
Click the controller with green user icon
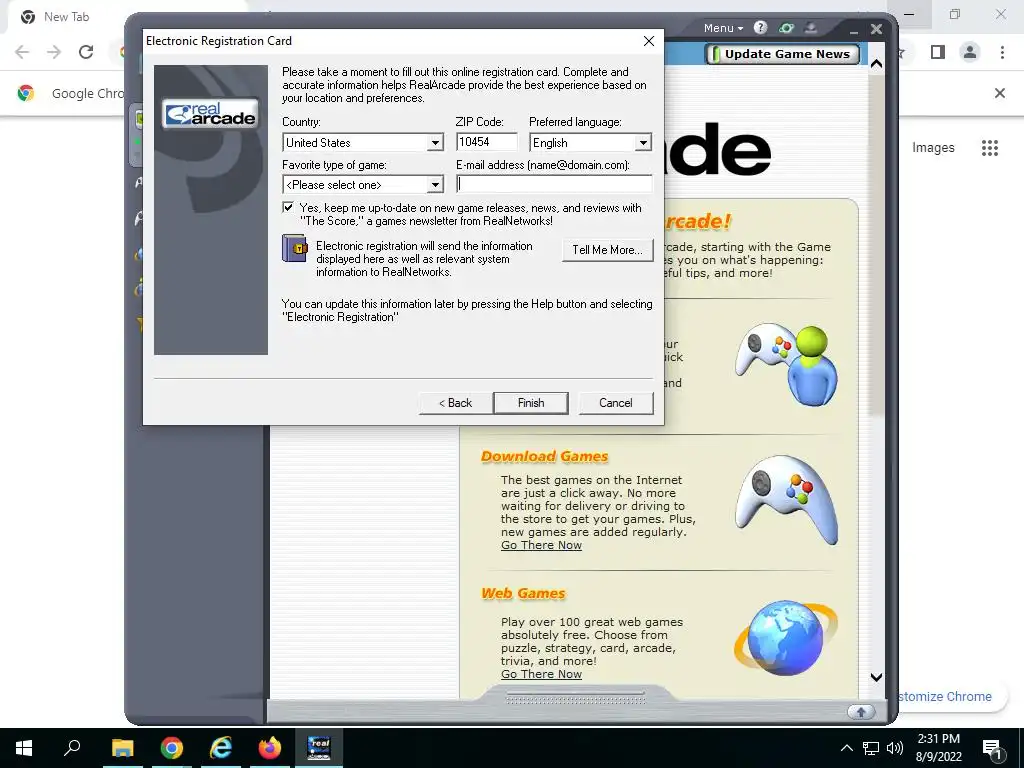787,364
